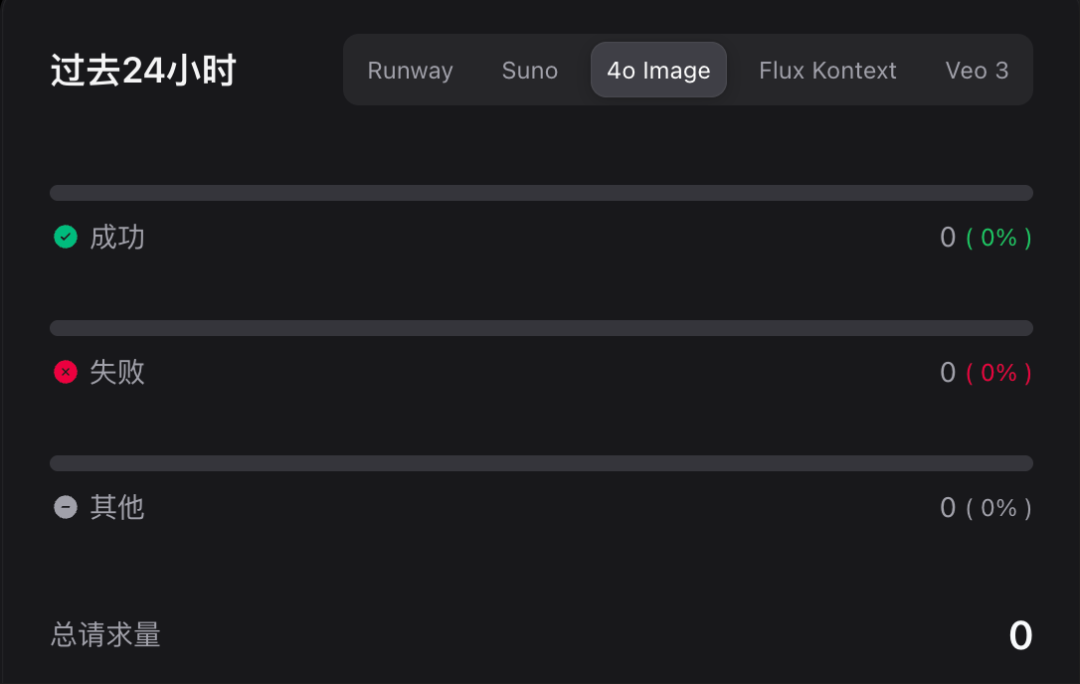Click the 其他 progress bar

point(541,463)
